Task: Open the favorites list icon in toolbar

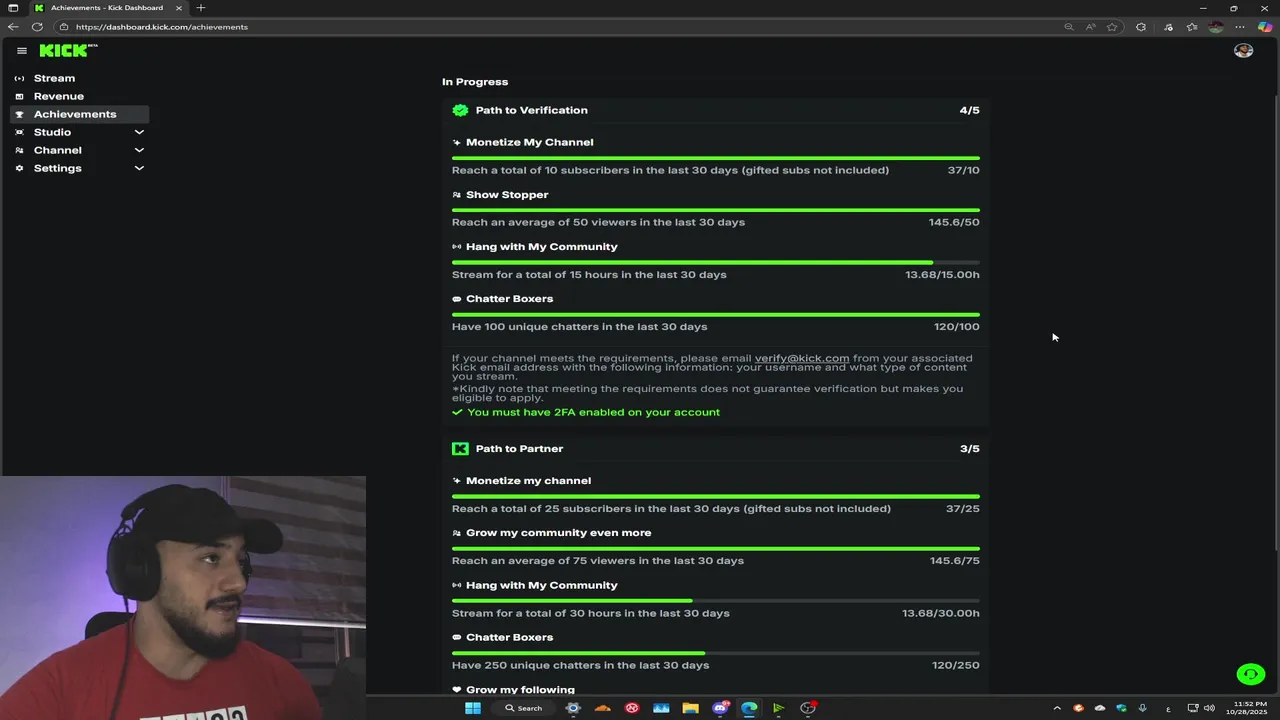Action: [x=1192, y=27]
